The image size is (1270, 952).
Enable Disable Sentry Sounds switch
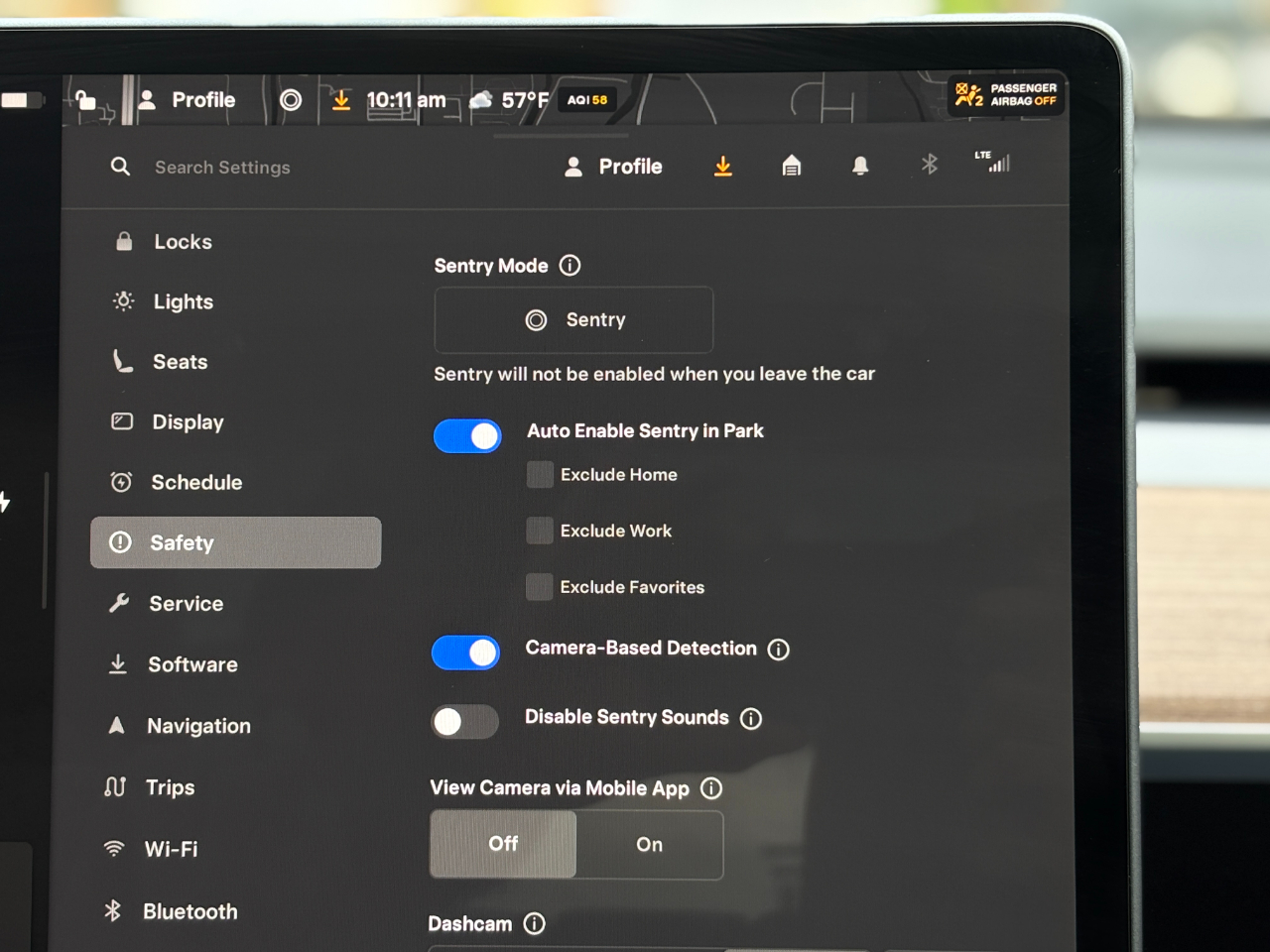click(464, 721)
